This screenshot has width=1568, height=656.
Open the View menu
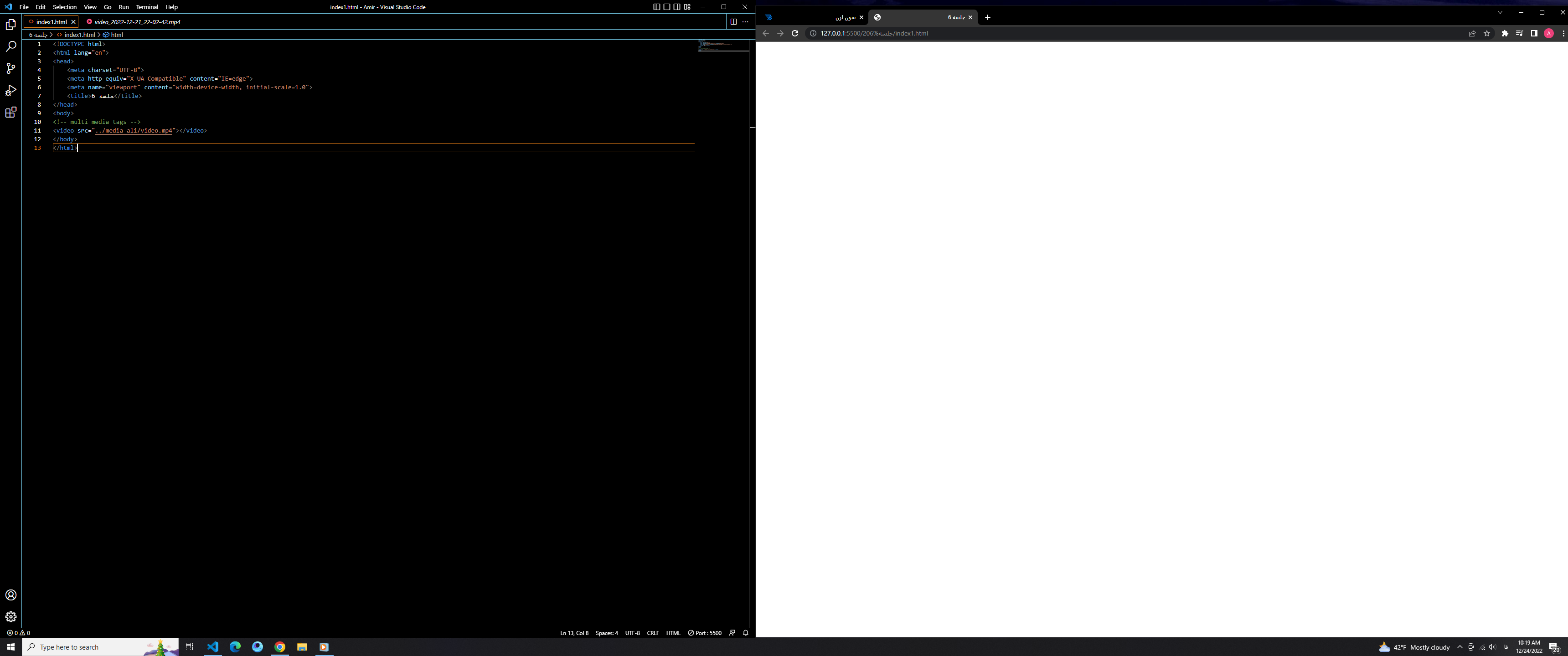pyautogui.click(x=90, y=7)
